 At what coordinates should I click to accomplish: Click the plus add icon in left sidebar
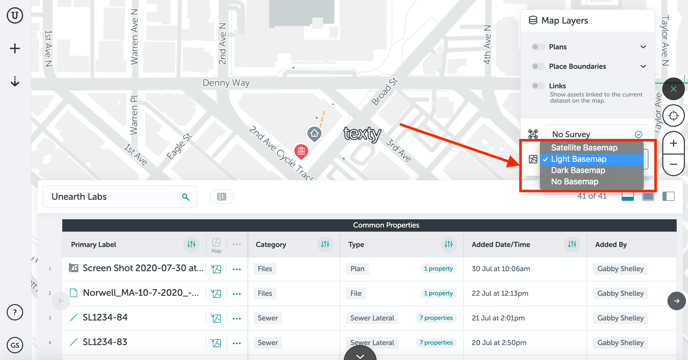(x=15, y=48)
